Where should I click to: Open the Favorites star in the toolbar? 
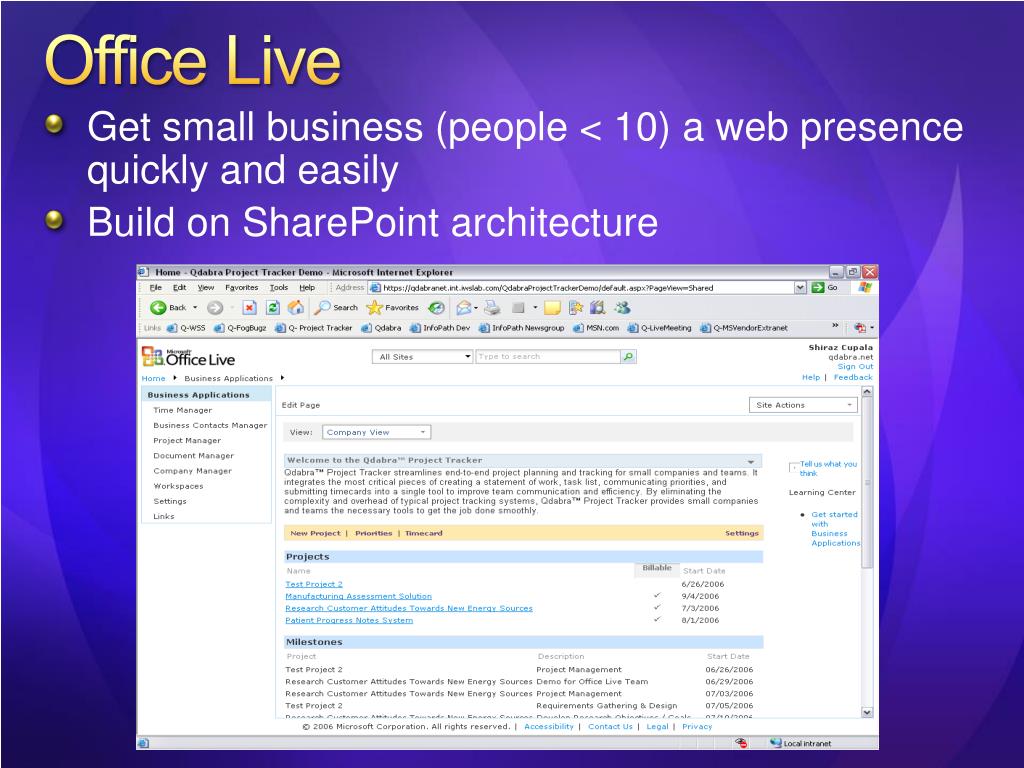coord(374,308)
